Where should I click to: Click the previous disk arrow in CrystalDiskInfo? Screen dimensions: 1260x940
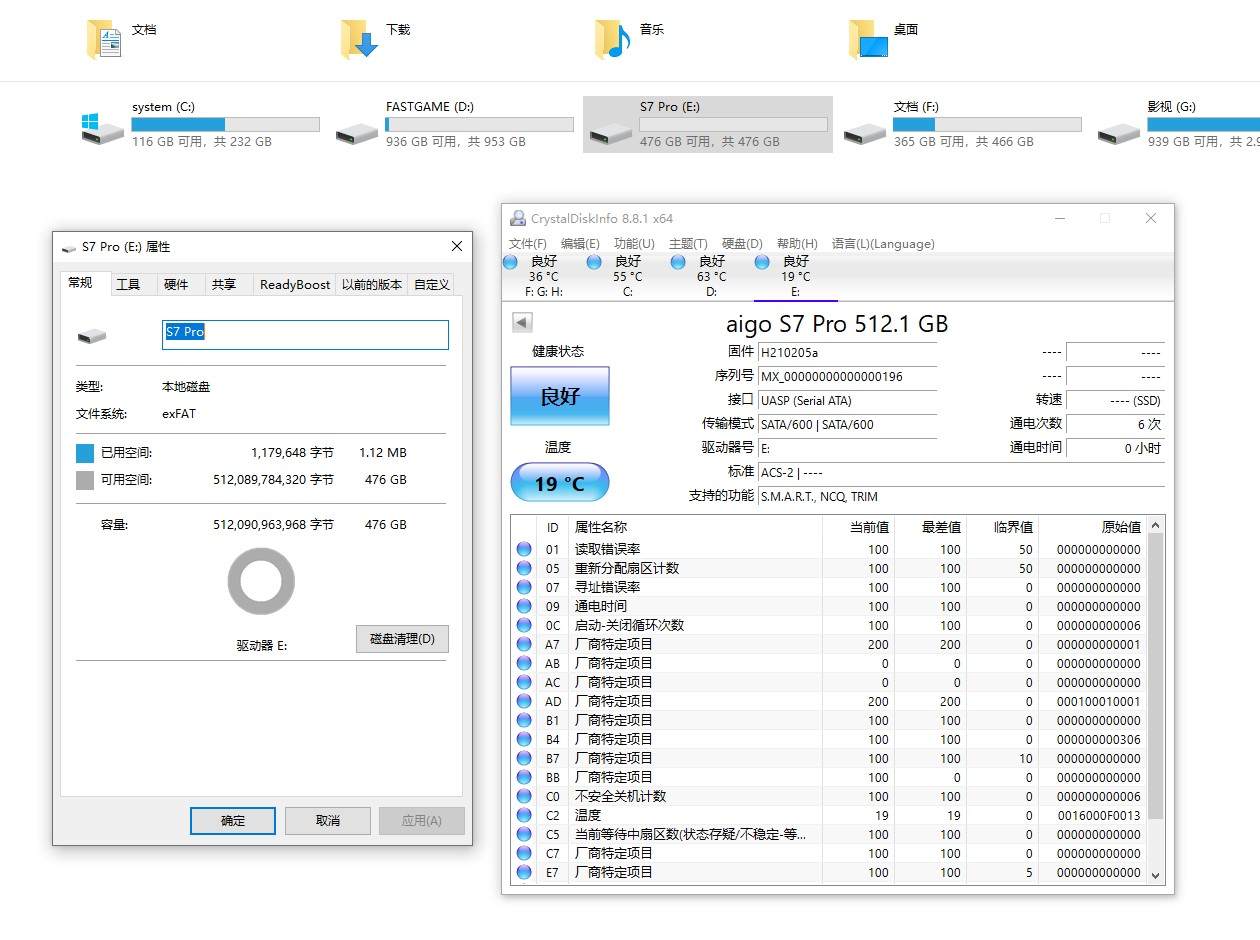point(522,322)
